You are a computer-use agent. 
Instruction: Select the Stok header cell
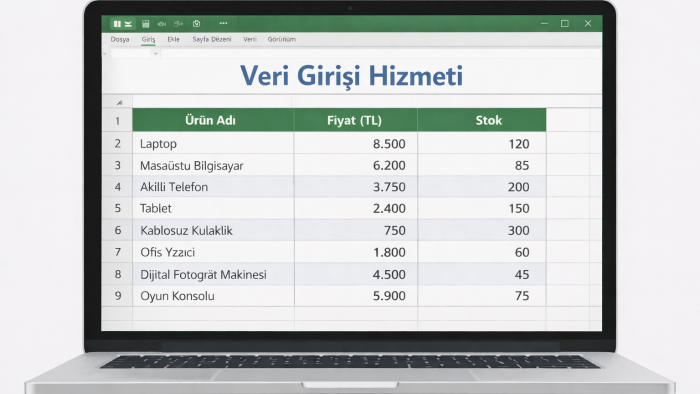pyautogui.click(x=482, y=120)
